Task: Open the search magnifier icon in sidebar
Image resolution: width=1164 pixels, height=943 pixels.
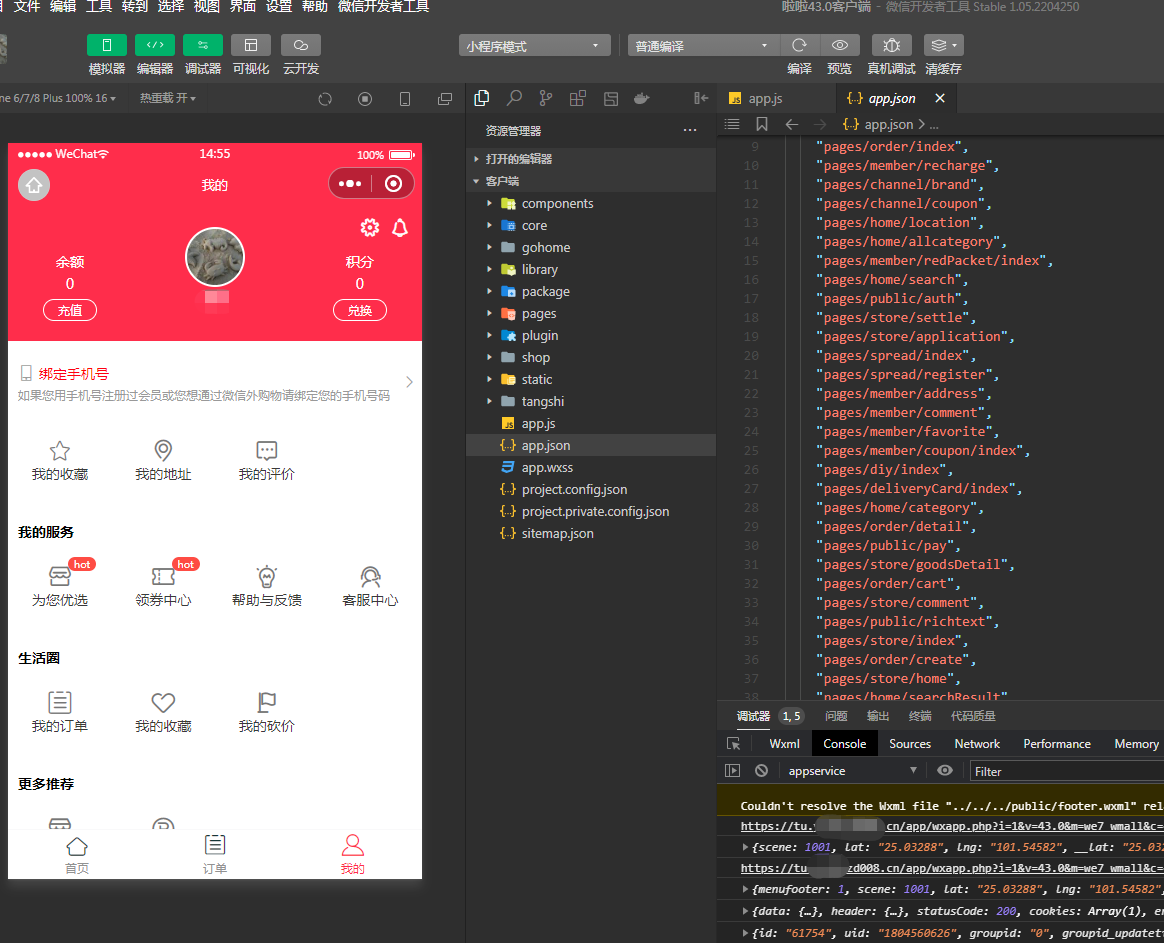Action: (514, 98)
